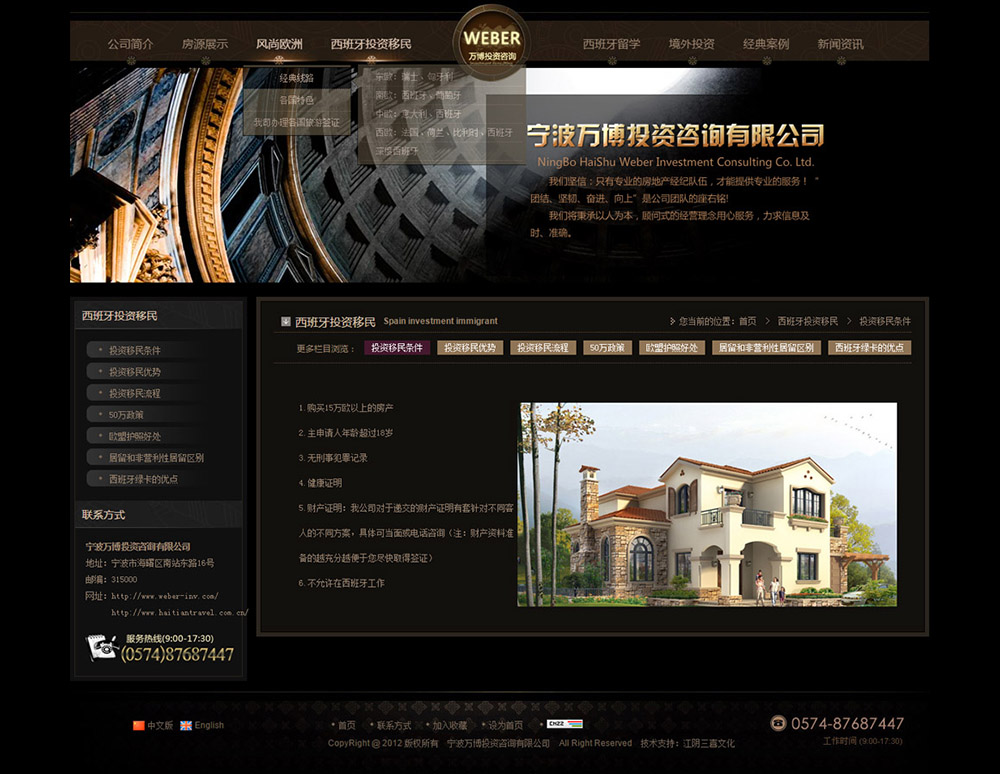Click the 加入收藏 footer link
The width and height of the screenshot is (1000, 774).
pos(449,725)
